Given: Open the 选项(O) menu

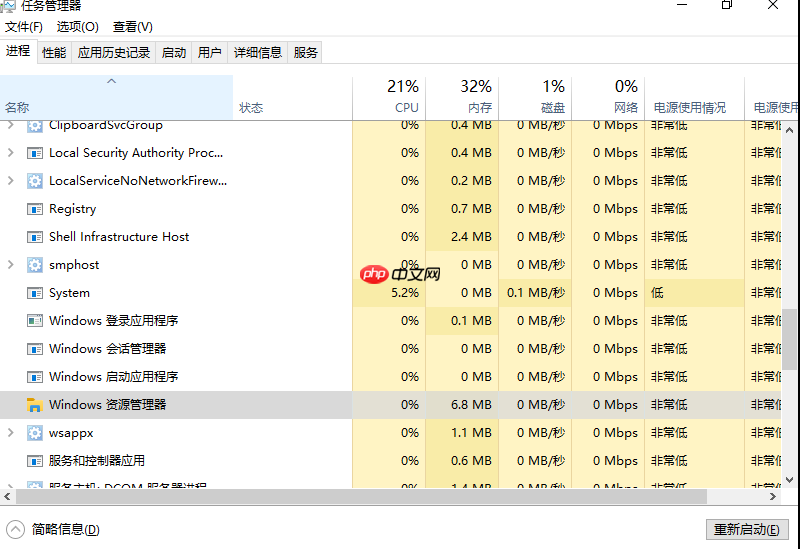Looking at the screenshot, I should coord(77,27).
